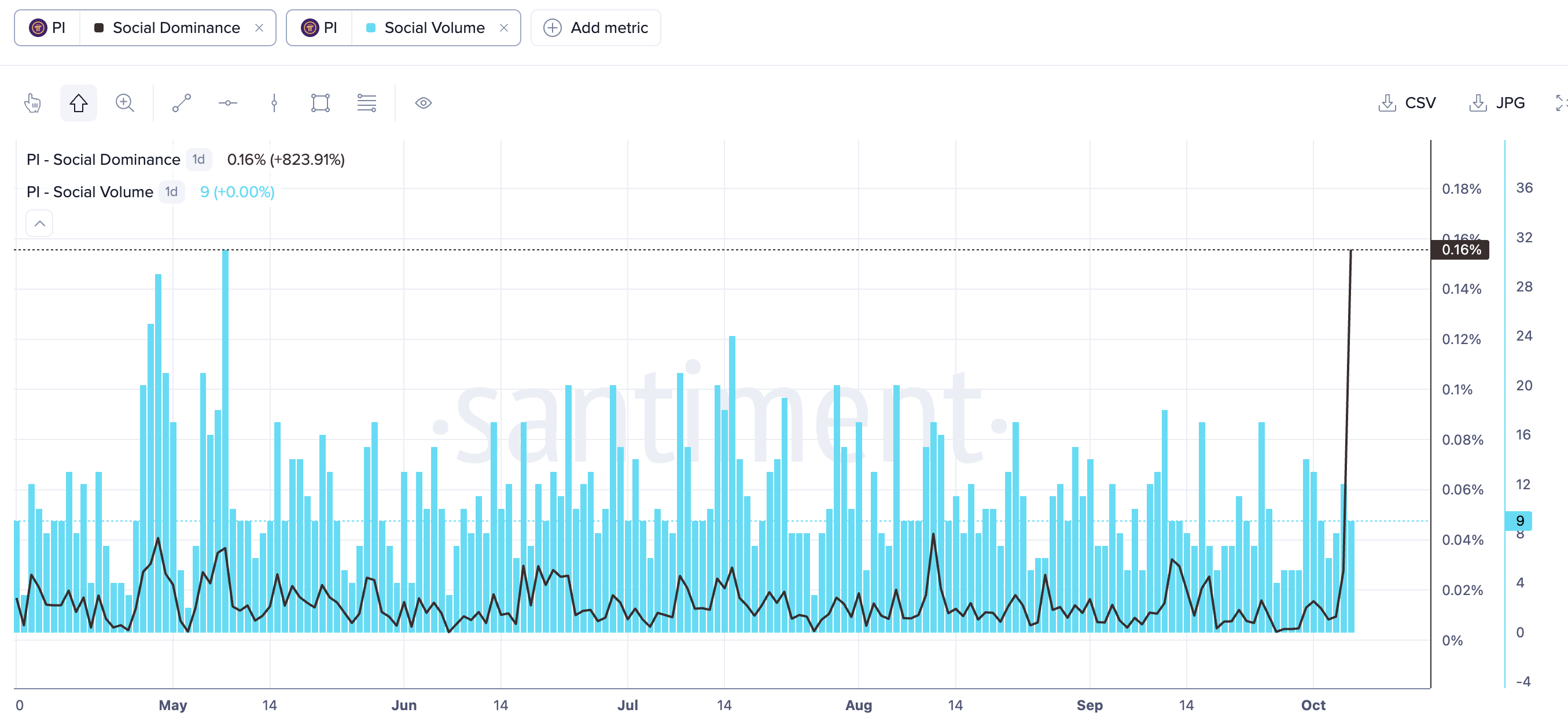
Task: Click the Social Volume cyan color swatch
Action: coord(371,28)
